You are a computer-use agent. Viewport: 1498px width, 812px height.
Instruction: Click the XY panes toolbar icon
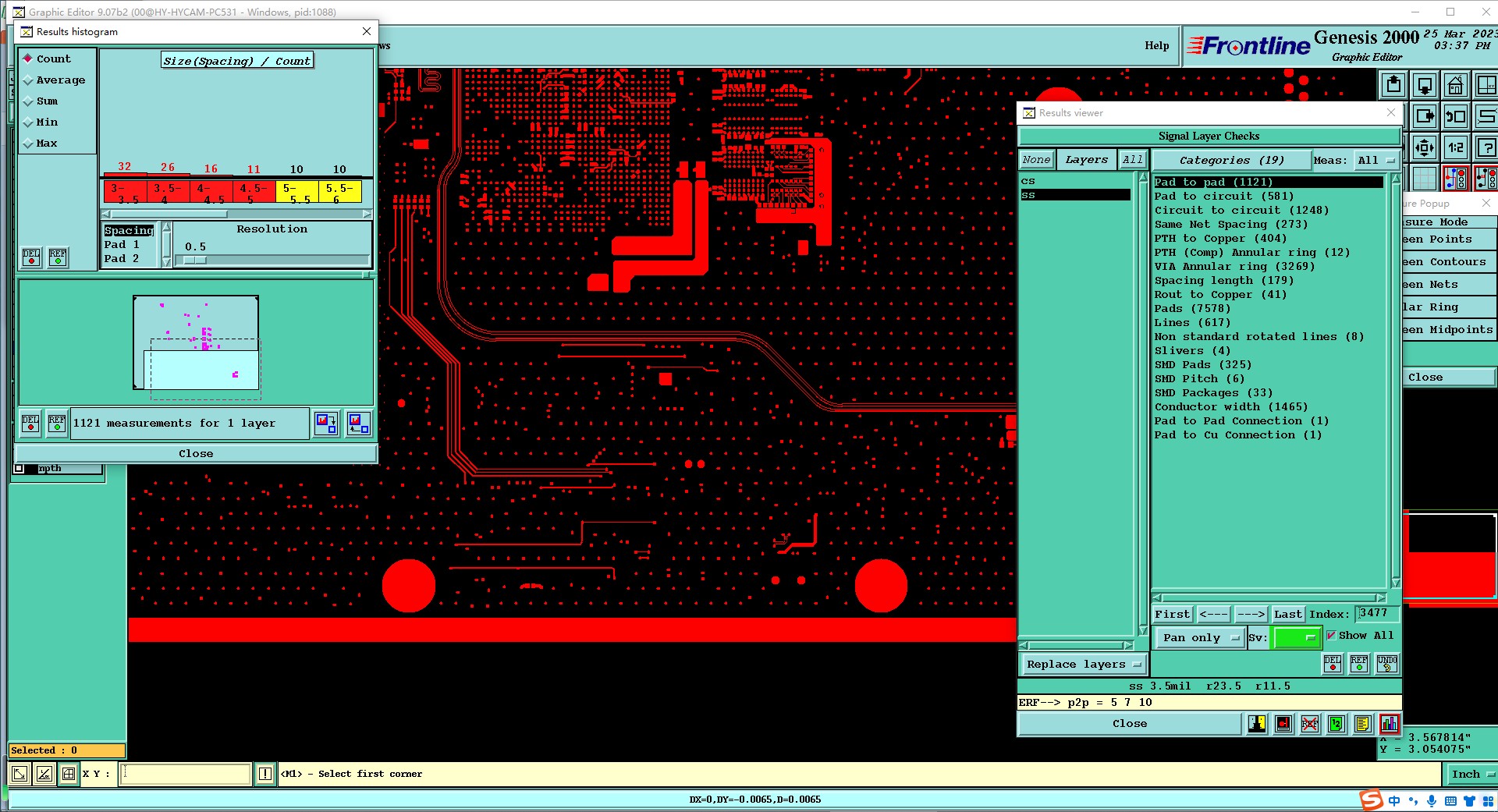(x=1486, y=85)
